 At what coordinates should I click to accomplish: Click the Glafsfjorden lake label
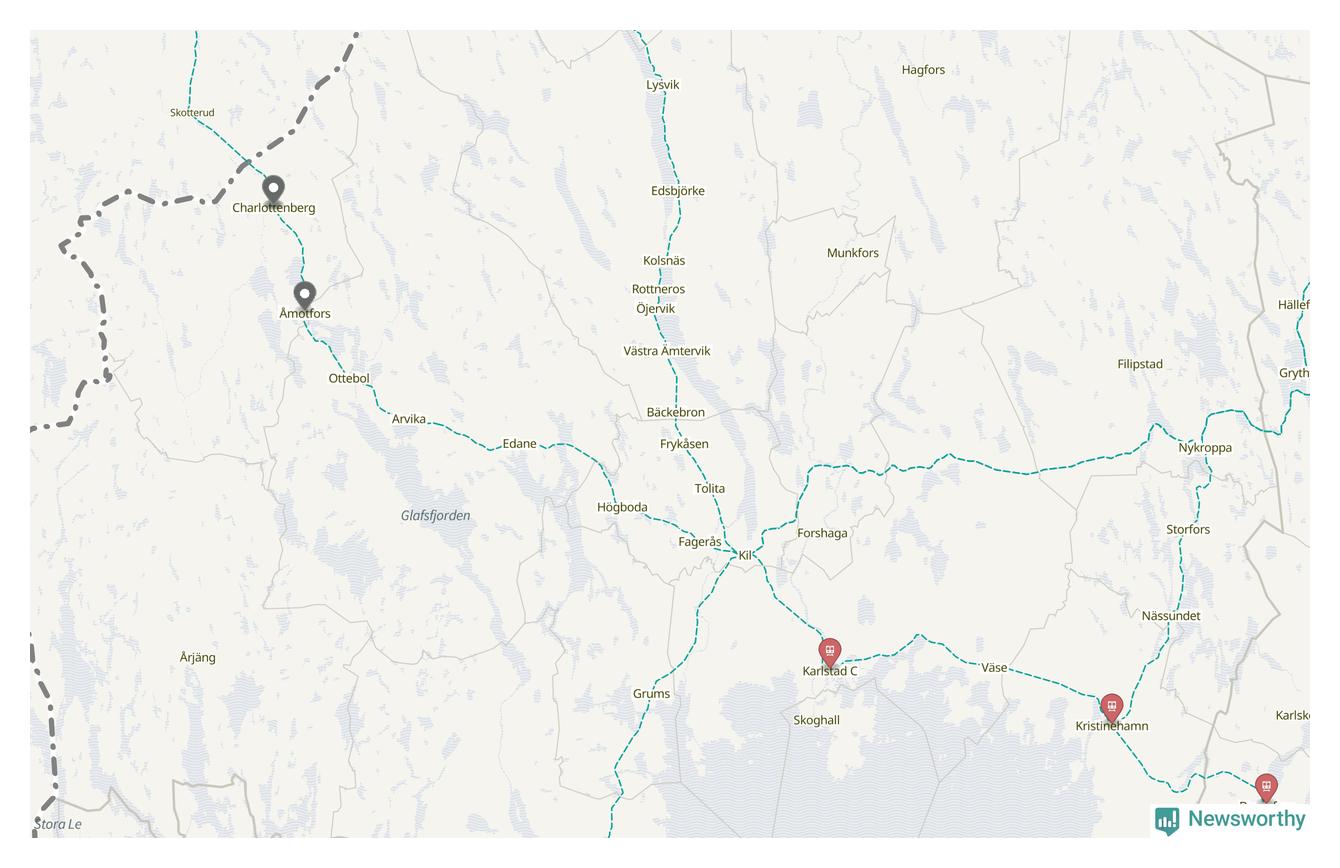coord(435,516)
